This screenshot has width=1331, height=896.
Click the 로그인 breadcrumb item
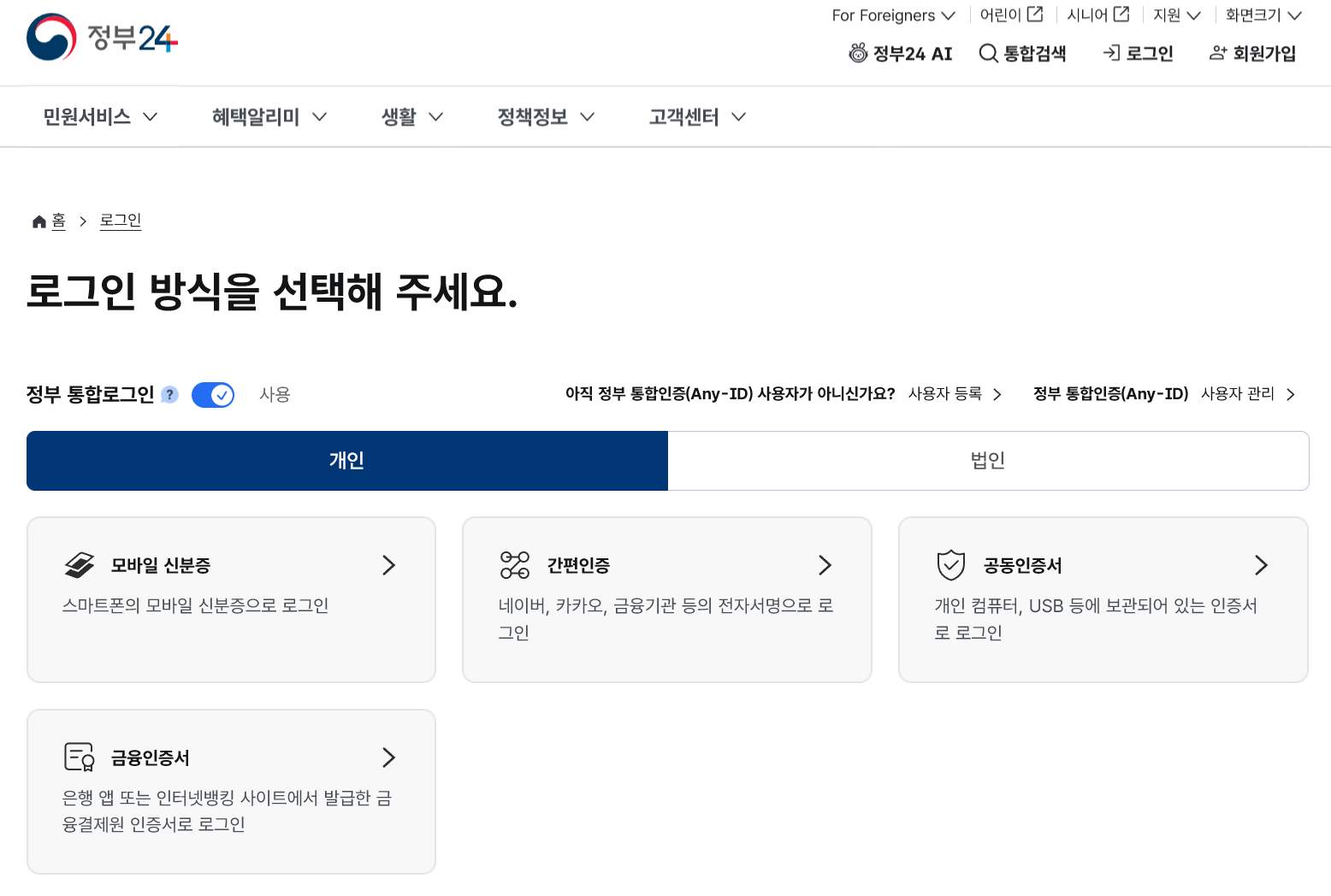(120, 220)
